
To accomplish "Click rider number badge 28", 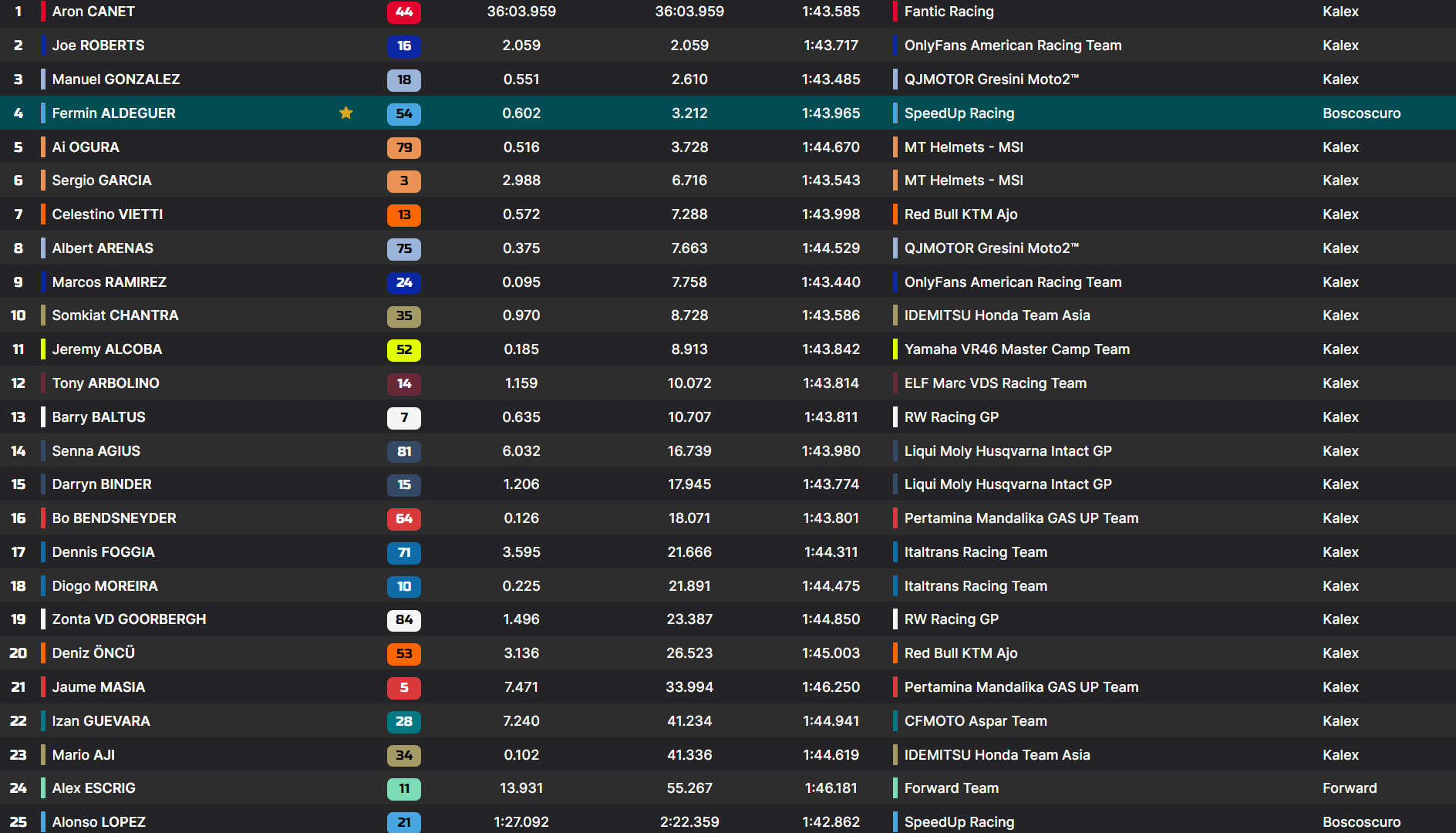I will click(404, 721).
